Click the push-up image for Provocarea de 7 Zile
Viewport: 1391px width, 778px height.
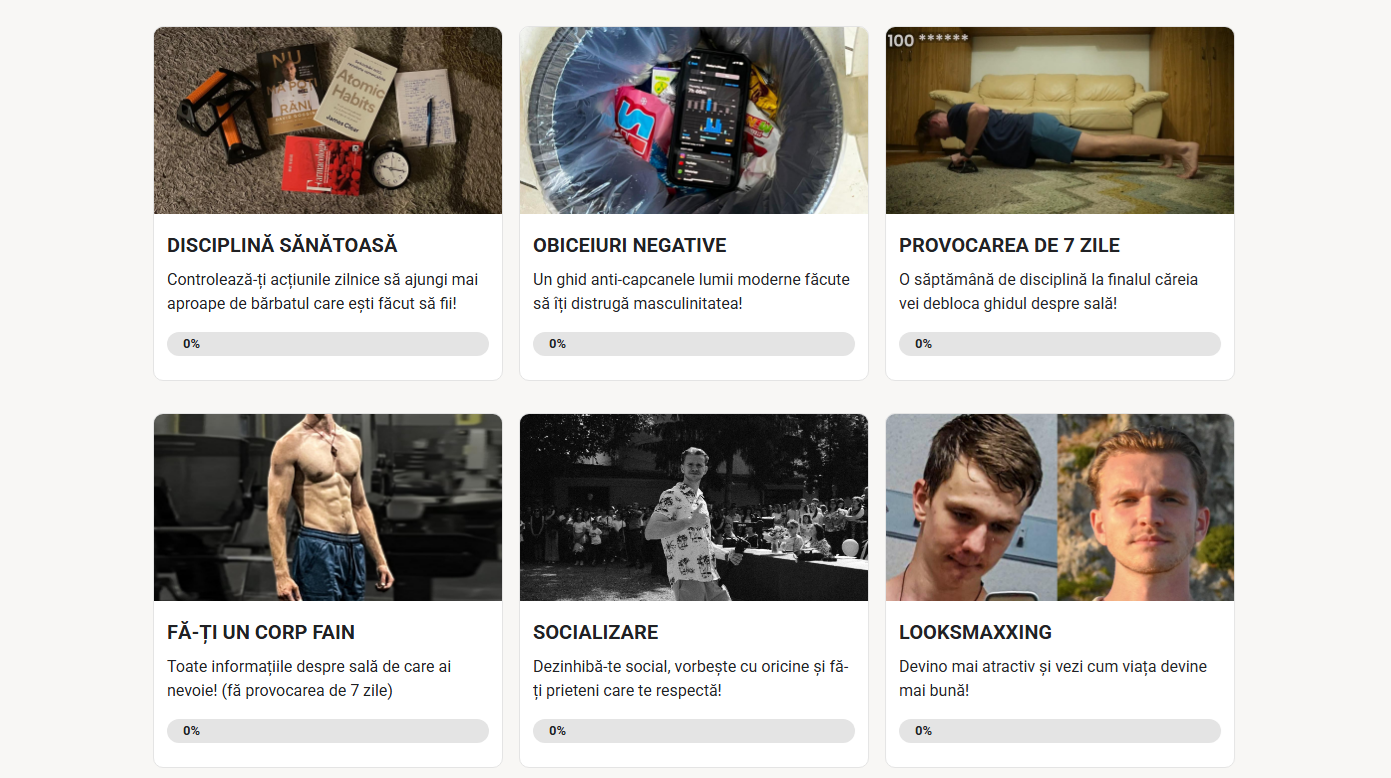(x=1060, y=120)
